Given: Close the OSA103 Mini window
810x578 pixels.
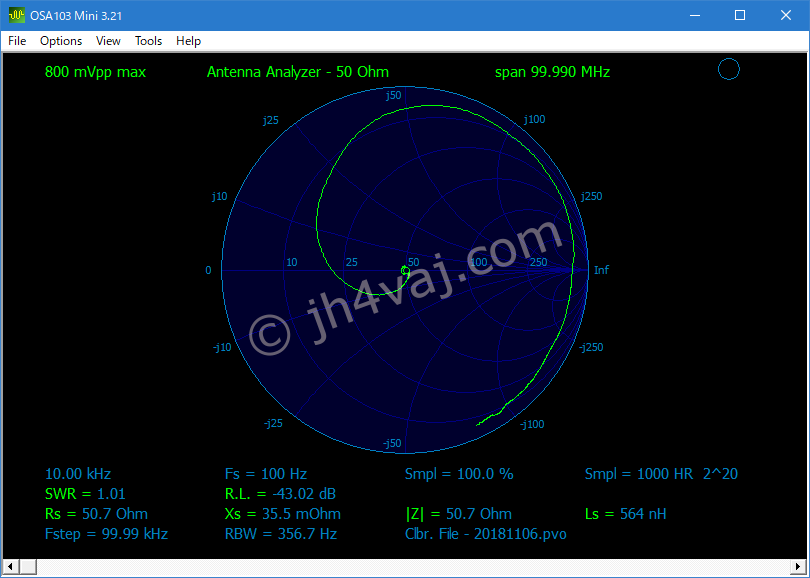Looking at the screenshot, I should (x=786, y=15).
